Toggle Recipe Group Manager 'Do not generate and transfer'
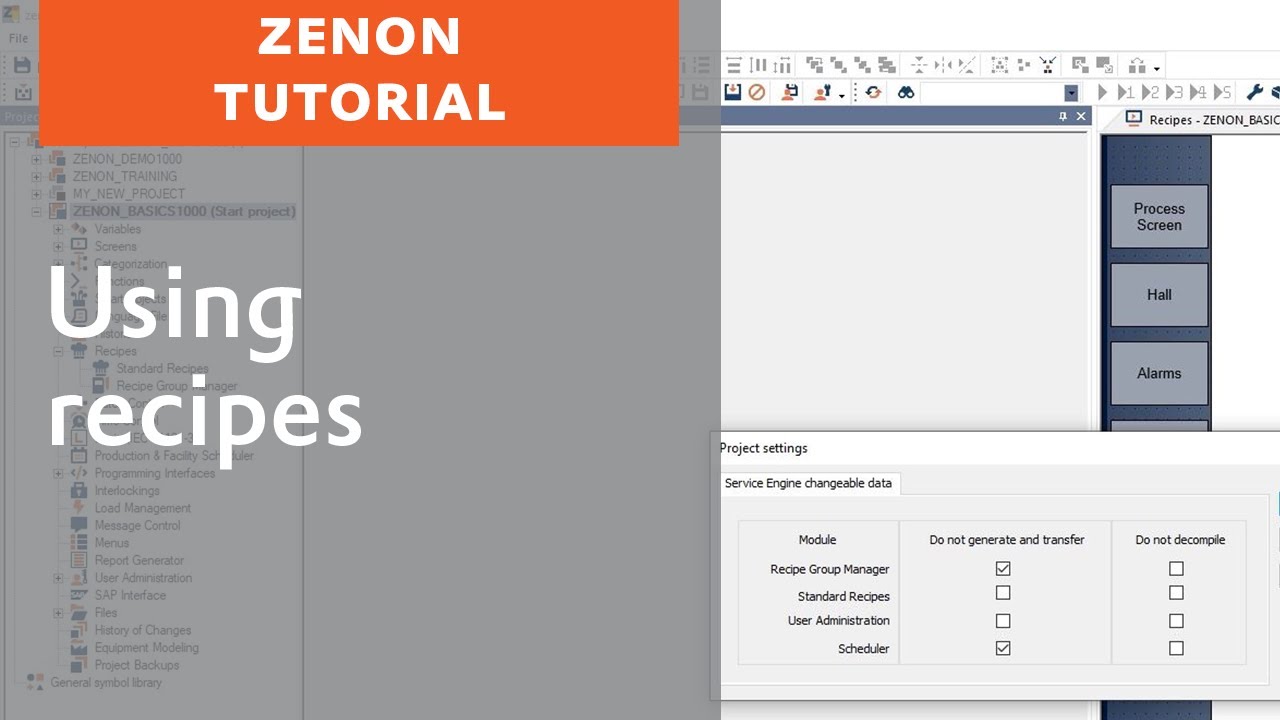This screenshot has width=1280, height=720. [1003, 569]
